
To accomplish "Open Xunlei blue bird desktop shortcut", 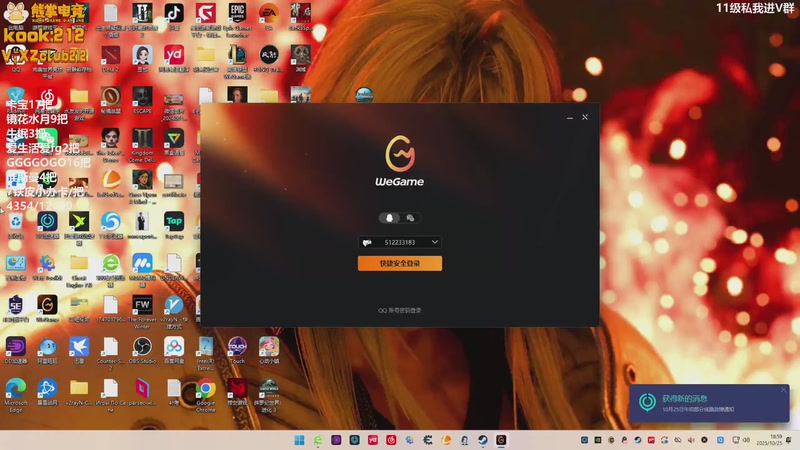I will 79,350.
